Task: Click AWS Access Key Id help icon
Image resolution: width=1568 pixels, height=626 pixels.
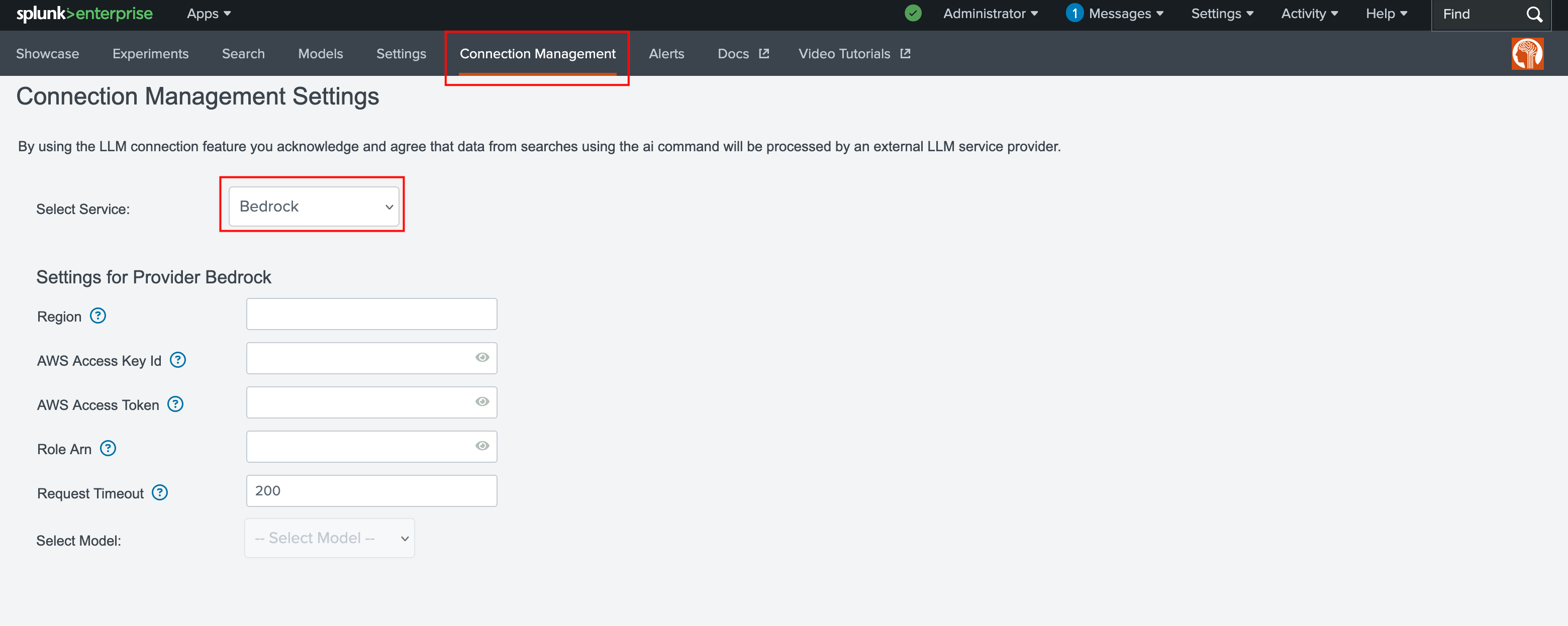Action: [178, 360]
